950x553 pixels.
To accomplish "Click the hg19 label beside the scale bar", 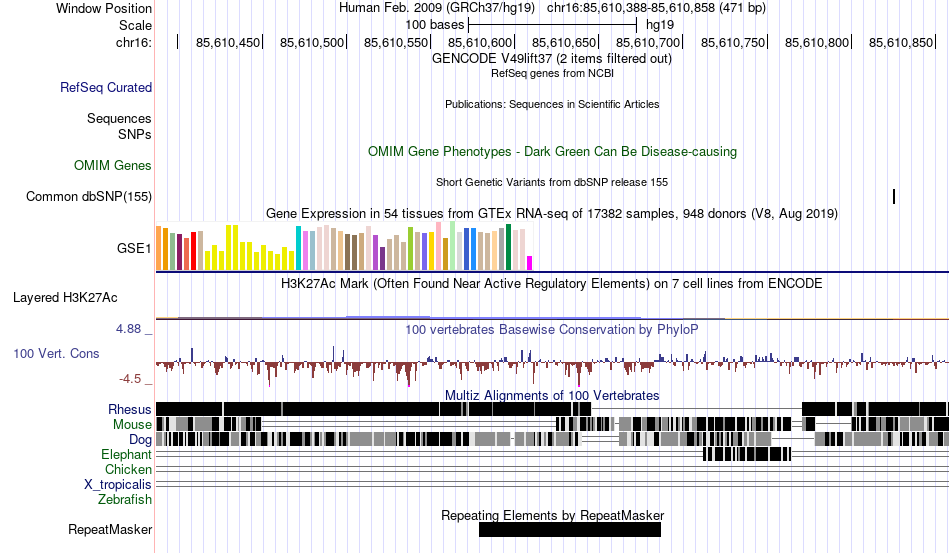I will click(x=660, y=25).
